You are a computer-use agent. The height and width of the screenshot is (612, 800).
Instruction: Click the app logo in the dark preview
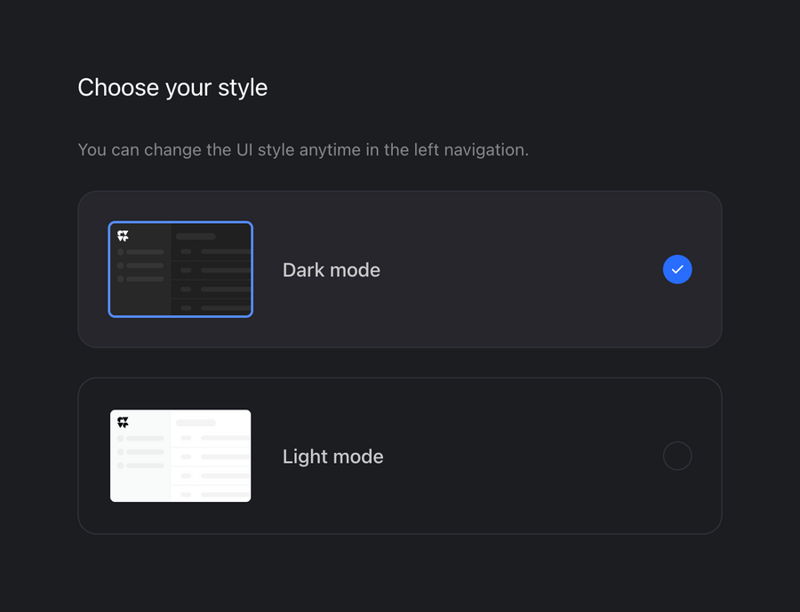[122, 234]
